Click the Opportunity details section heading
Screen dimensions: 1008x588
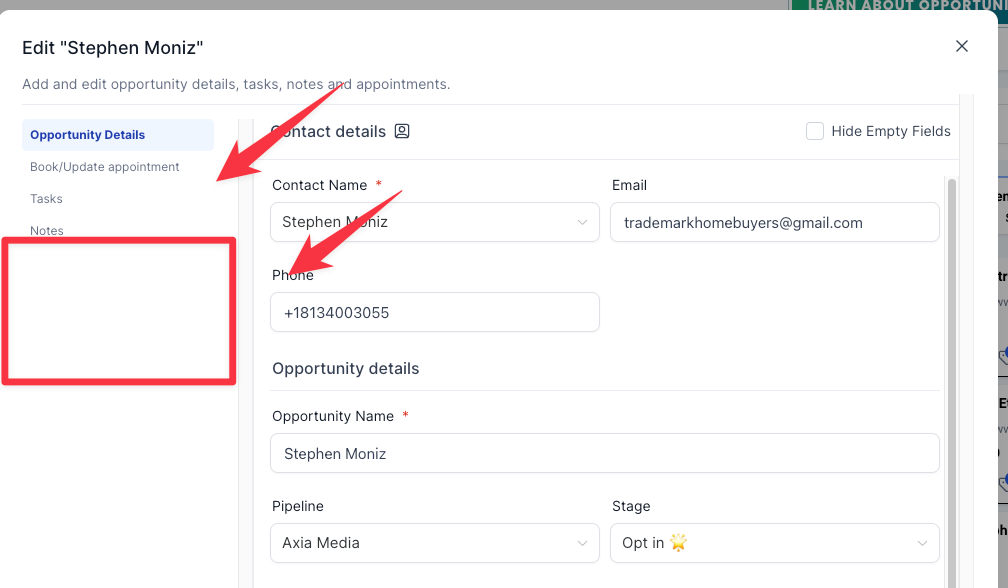pos(346,369)
